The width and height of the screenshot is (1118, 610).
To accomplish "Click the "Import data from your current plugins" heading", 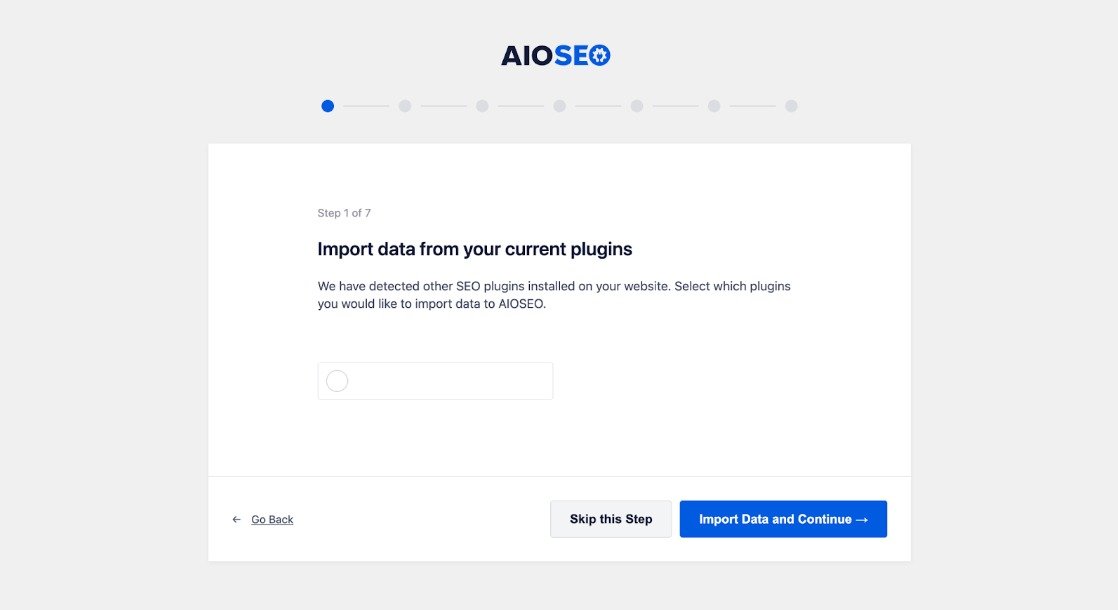I will (x=474, y=249).
